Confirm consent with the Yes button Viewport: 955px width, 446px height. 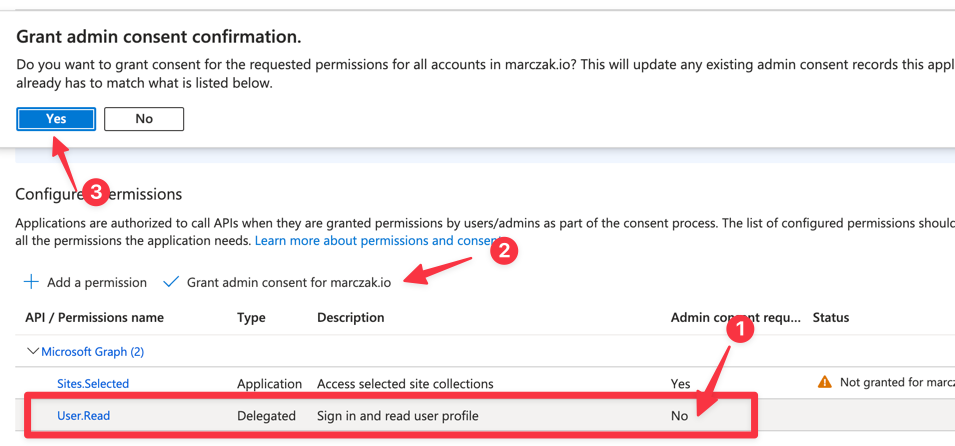(x=55, y=119)
